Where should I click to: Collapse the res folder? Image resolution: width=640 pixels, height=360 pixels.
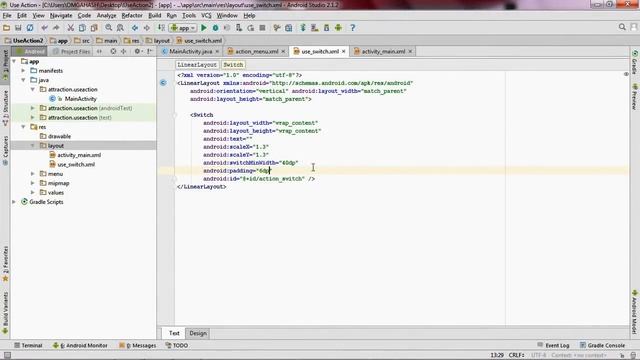(x=24, y=127)
